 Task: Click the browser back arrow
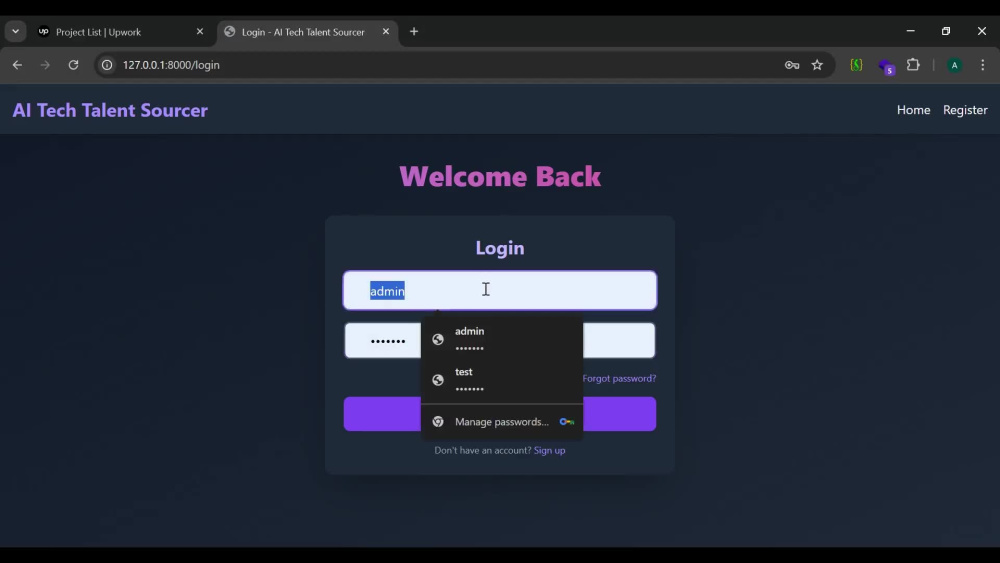(17, 65)
